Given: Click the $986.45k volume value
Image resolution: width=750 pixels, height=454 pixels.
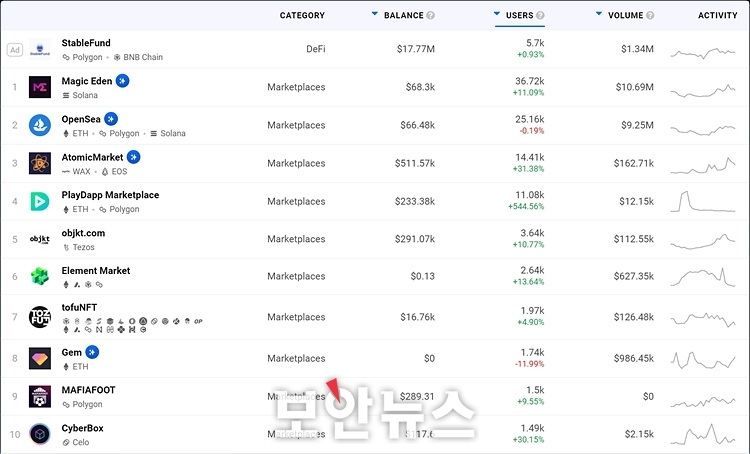Looking at the screenshot, I should [x=633, y=358].
